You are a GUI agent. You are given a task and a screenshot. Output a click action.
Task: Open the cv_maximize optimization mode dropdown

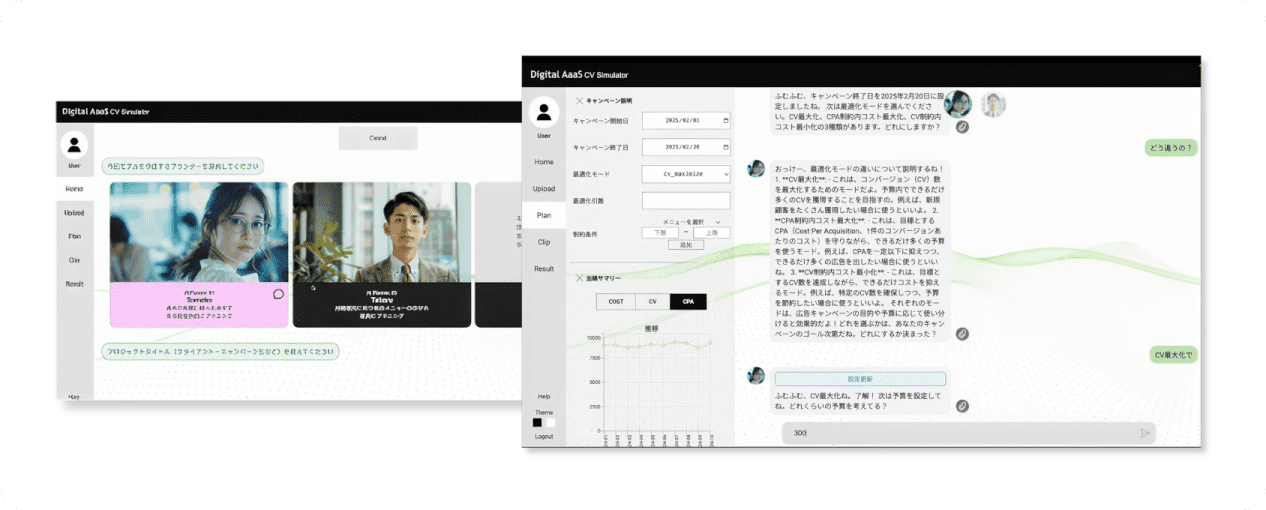tap(685, 174)
